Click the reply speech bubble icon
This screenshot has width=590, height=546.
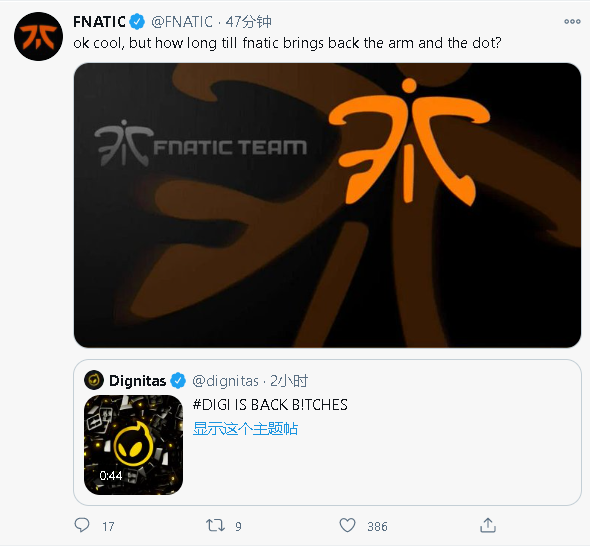(x=82, y=525)
